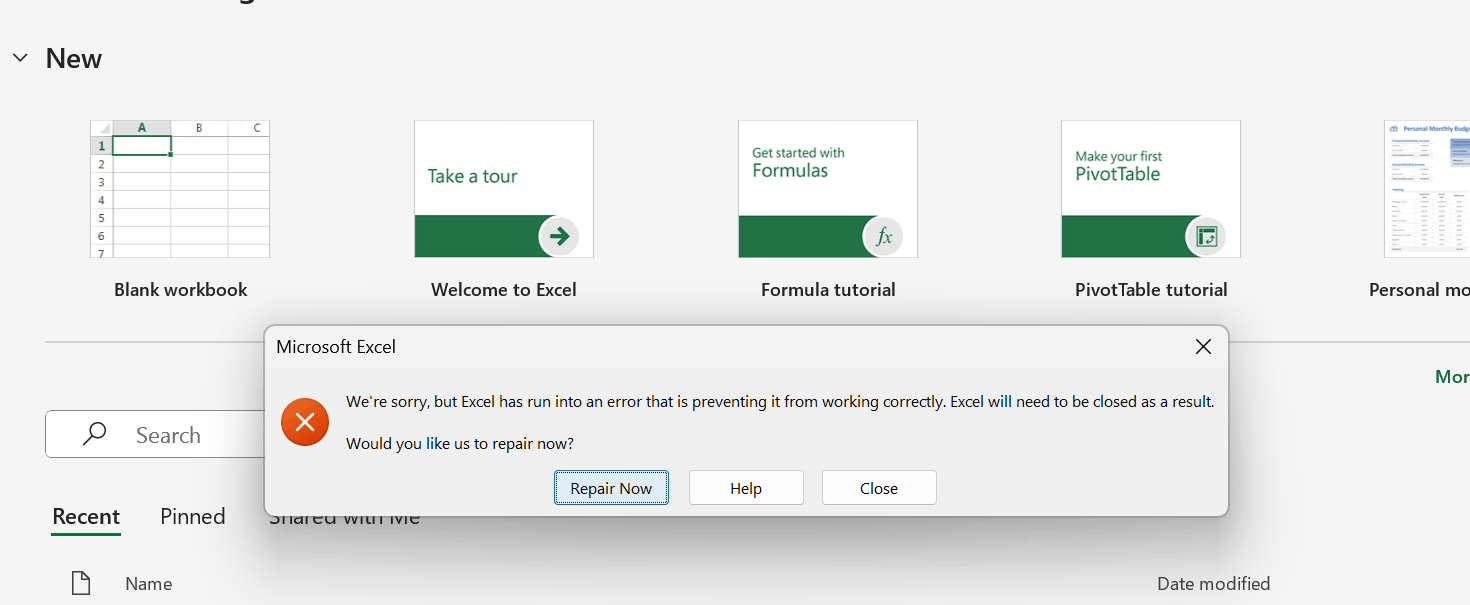Dismiss dialog with X close icon
Image resolution: width=1470 pixels, height=605 pixels.
[x=1203, y=347]
